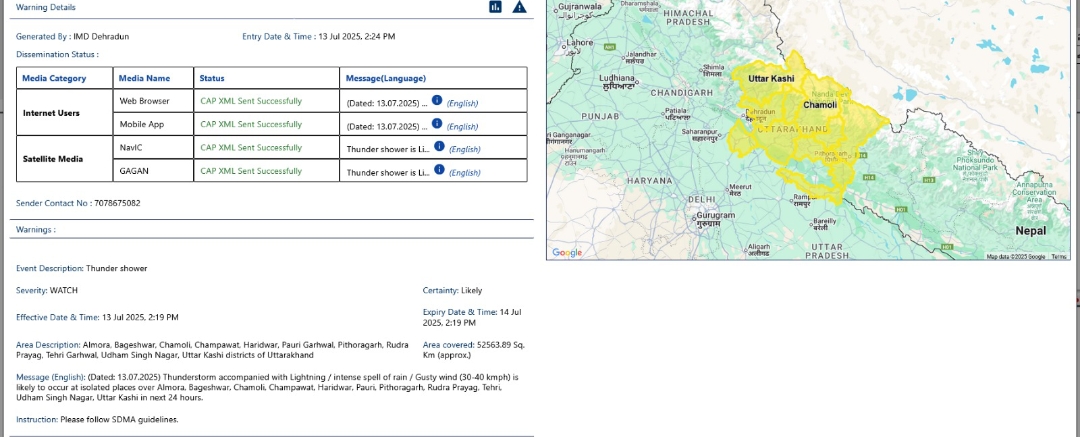This screenshot has height=437, width=1080.
Task: Open the info icon in the GAGAN row
Action: pos(439,171)
